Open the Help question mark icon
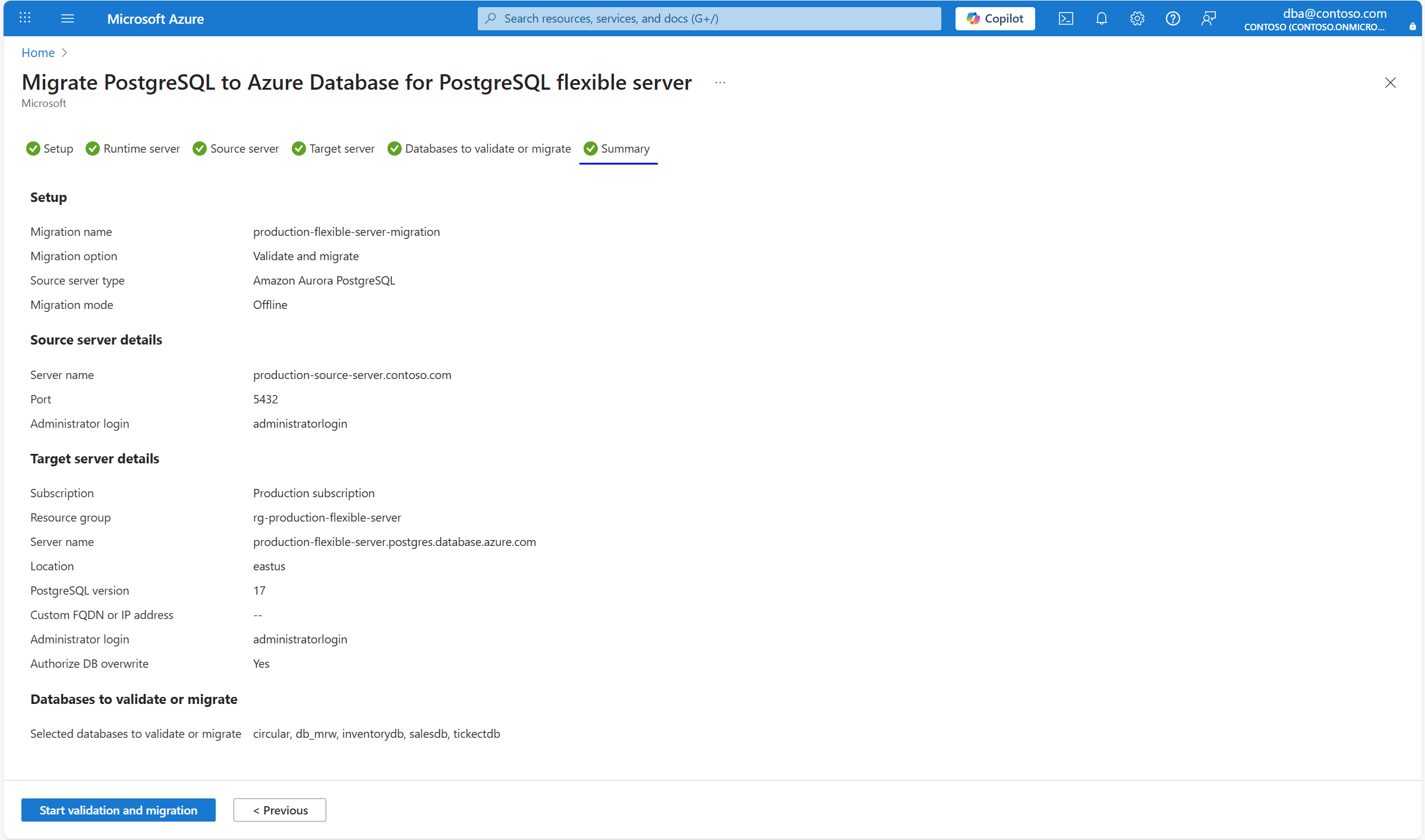The image size is (1425, 840). coord(1172,18)
